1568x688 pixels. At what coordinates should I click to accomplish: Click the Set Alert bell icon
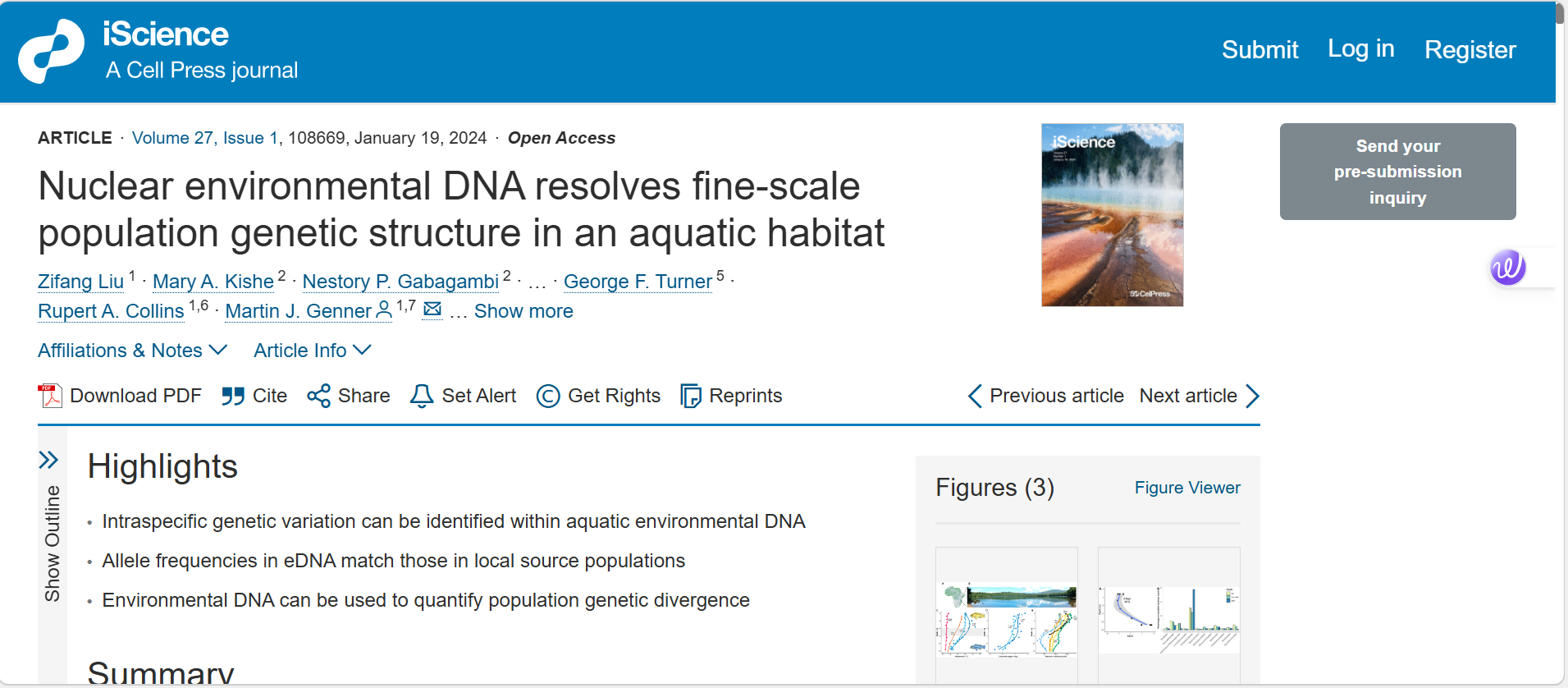tap(422, 396)
